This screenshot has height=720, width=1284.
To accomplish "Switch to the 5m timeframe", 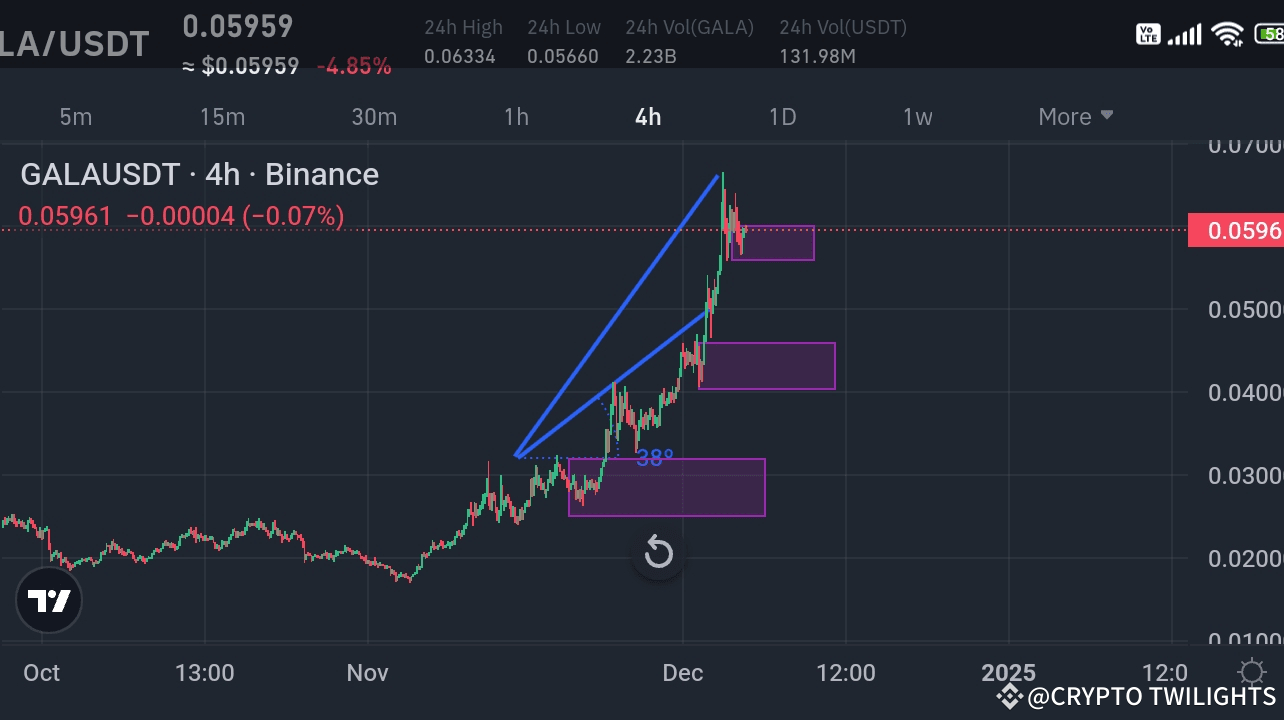I will 76,116.
